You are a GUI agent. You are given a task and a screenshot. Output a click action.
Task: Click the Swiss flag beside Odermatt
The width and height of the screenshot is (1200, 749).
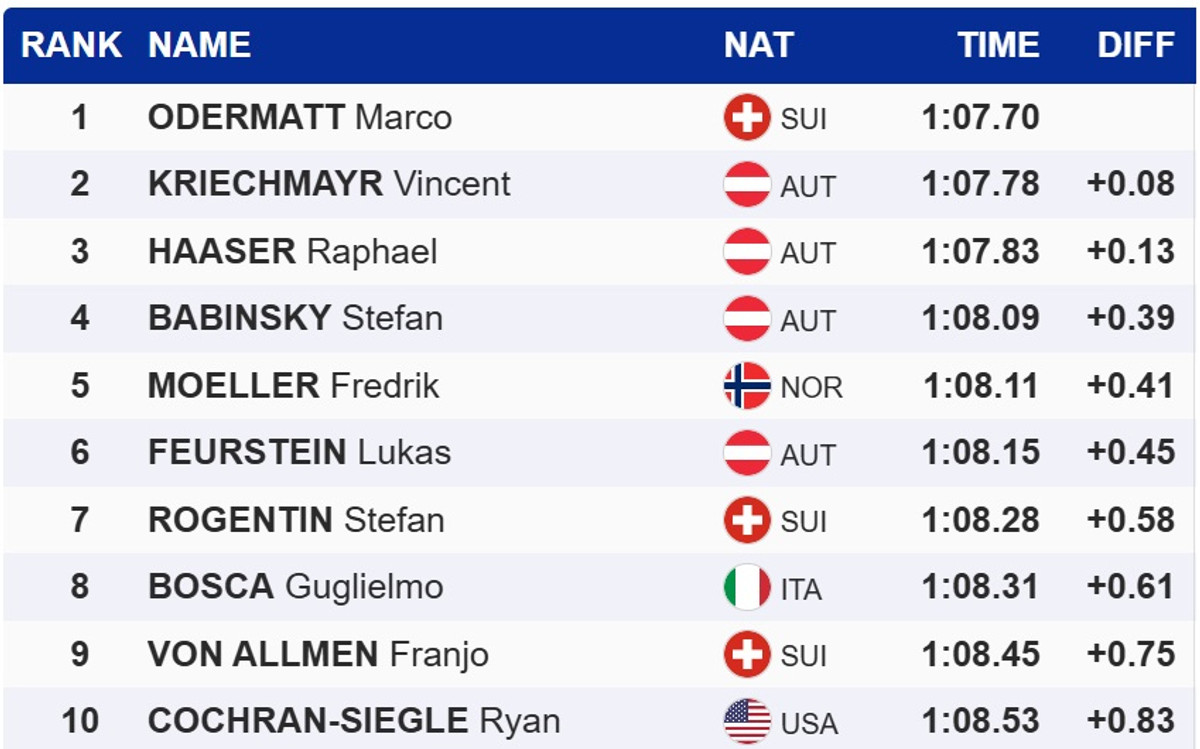tap(747, 118)
